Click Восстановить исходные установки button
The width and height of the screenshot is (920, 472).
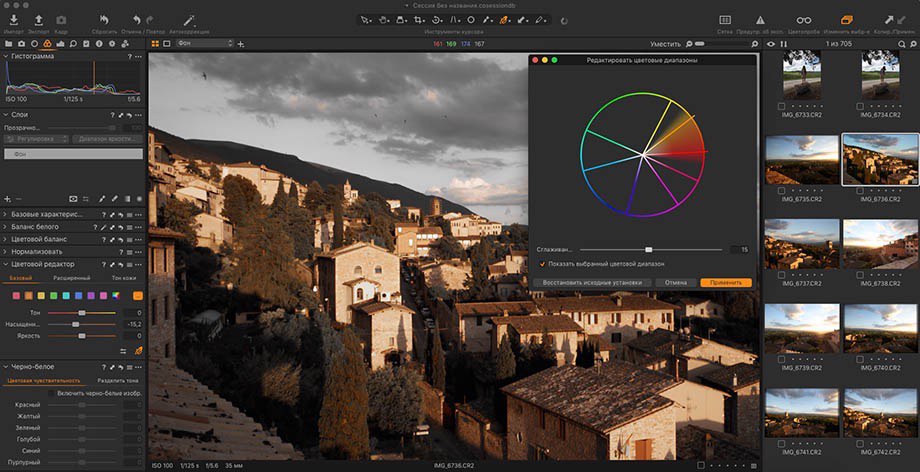tap(592, 282)
